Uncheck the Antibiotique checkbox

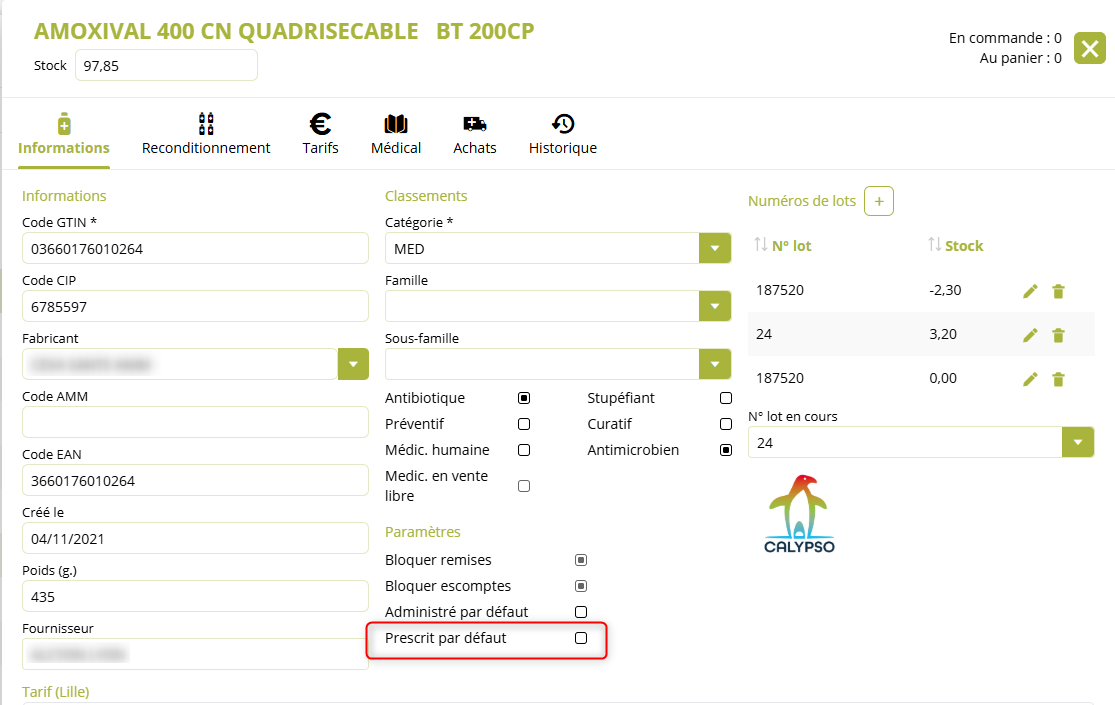[524, 398]
